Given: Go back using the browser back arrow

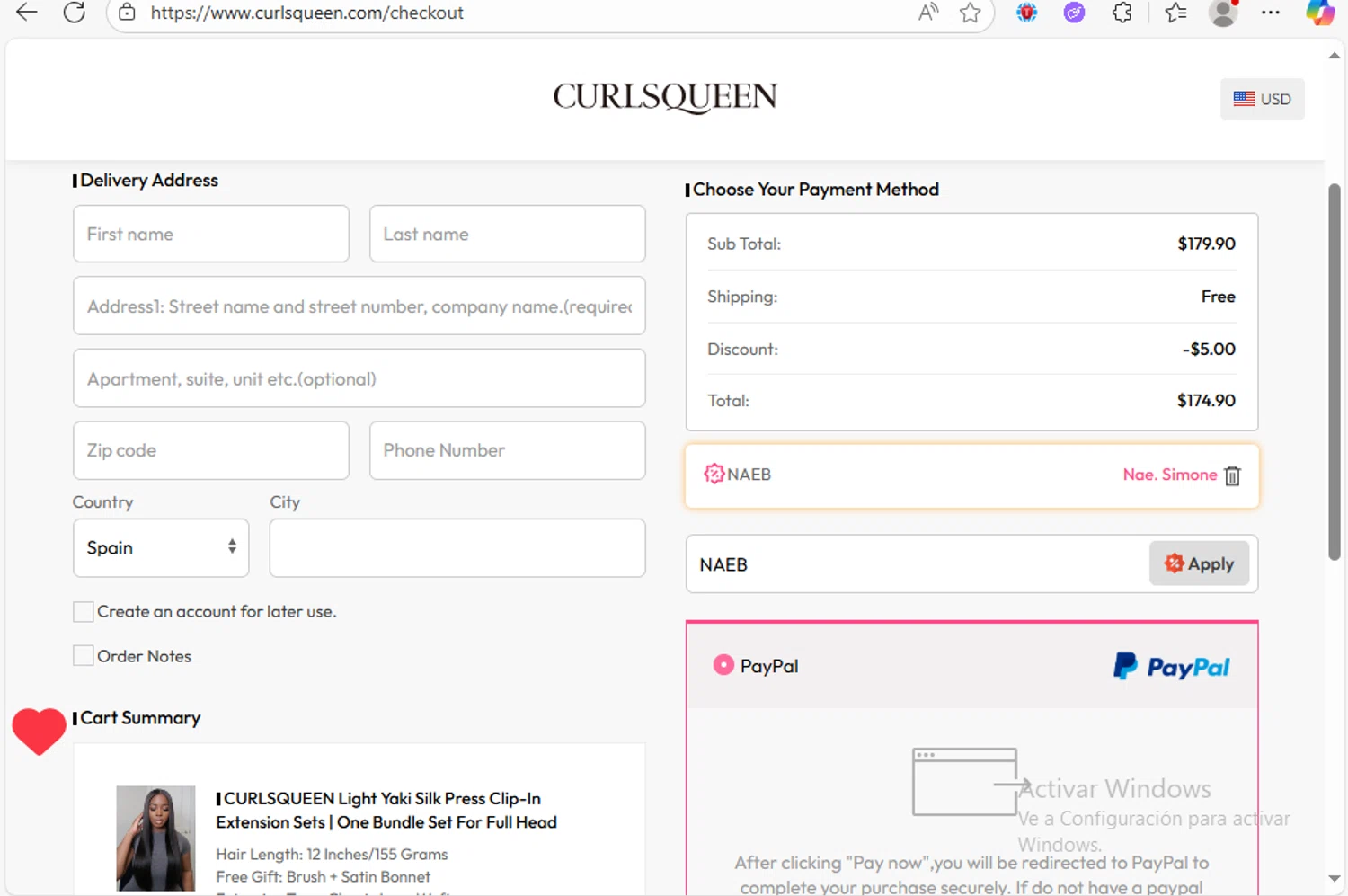Looking at the screenshot, I should (x=27, y=13).
